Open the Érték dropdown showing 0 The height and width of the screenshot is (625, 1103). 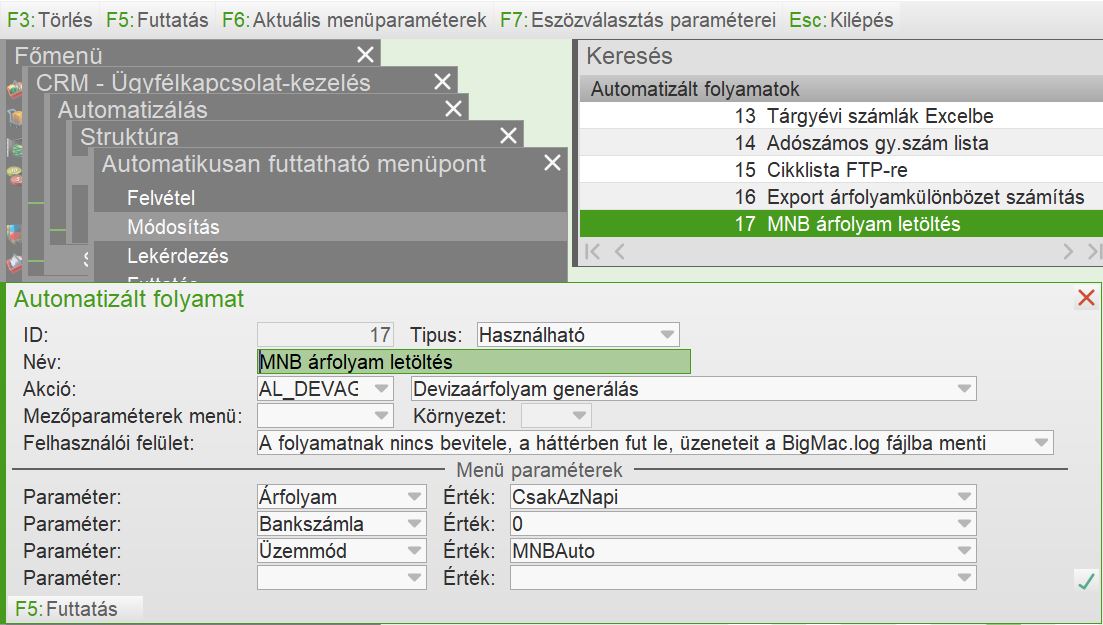click(743, 524)
